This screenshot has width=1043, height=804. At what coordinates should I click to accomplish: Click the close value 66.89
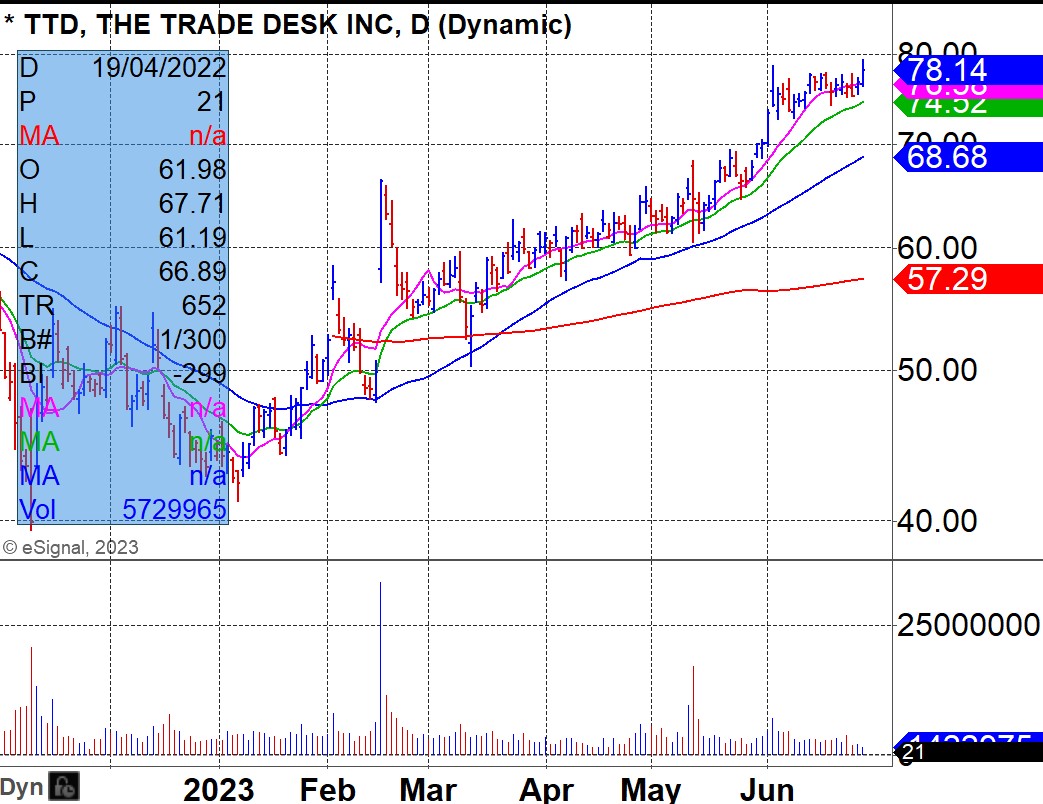(x=192, y=271)
